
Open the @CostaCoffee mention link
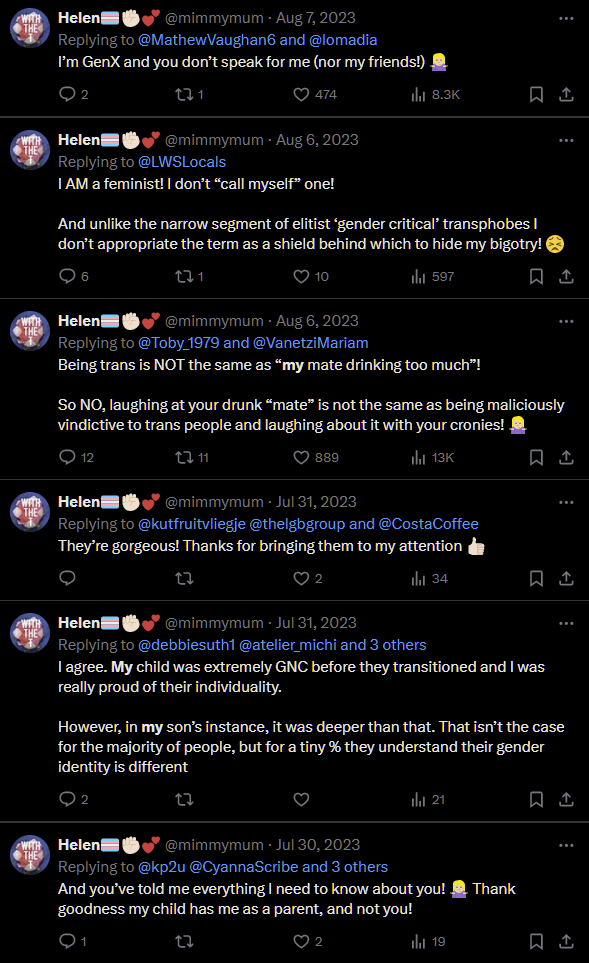click(x=428, y=524)
